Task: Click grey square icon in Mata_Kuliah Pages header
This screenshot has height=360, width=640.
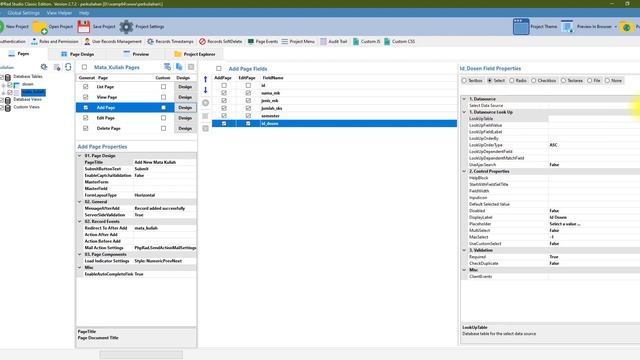Action: click(x=191, y=67)
